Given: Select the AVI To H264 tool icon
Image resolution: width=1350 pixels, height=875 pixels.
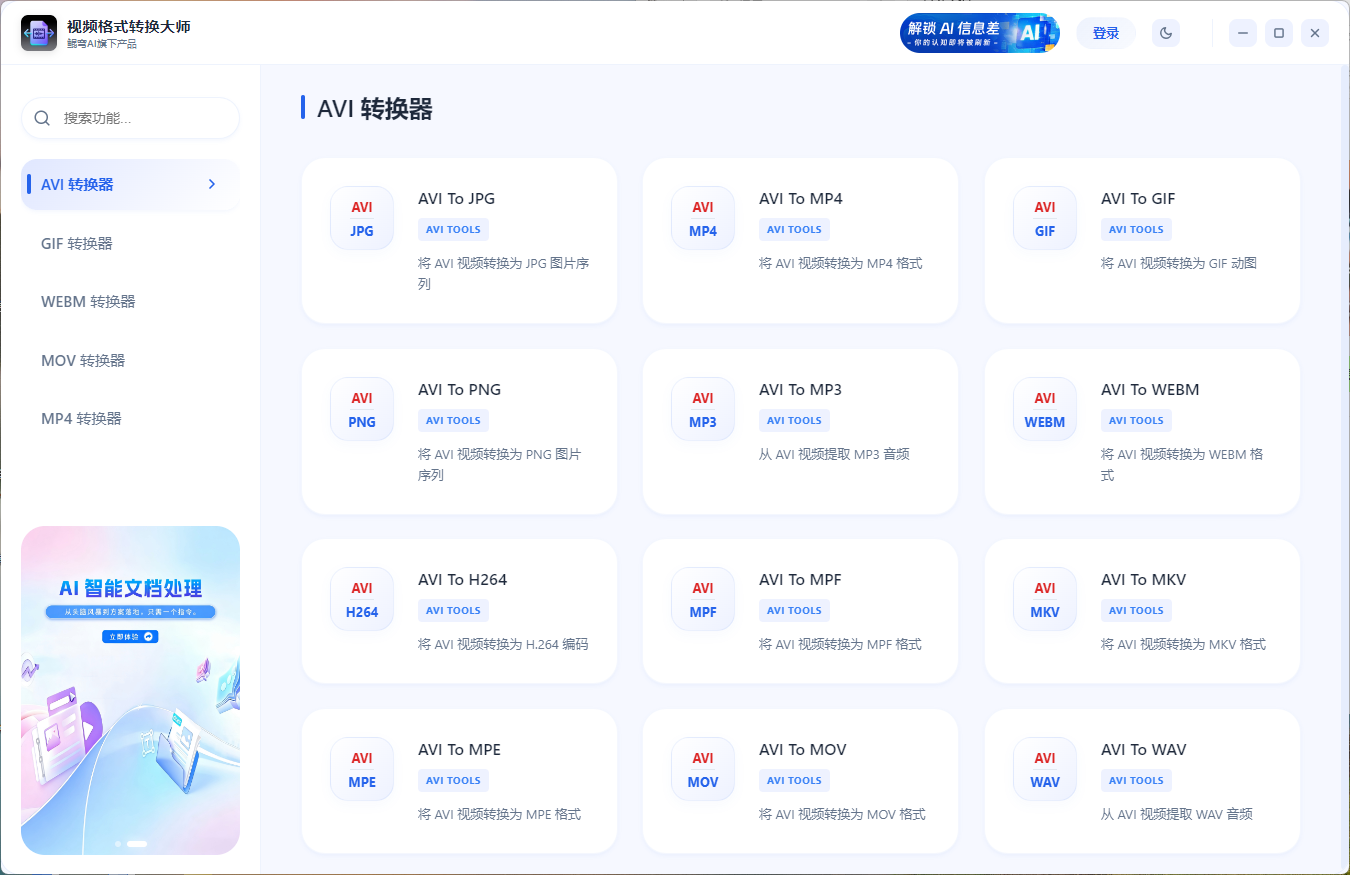Looking at the screenshot, I should [x=362, y=598].
